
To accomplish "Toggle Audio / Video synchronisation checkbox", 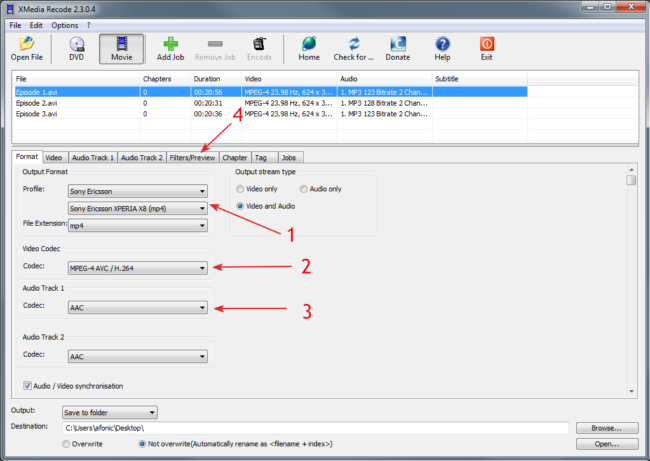I will (27, 386).
